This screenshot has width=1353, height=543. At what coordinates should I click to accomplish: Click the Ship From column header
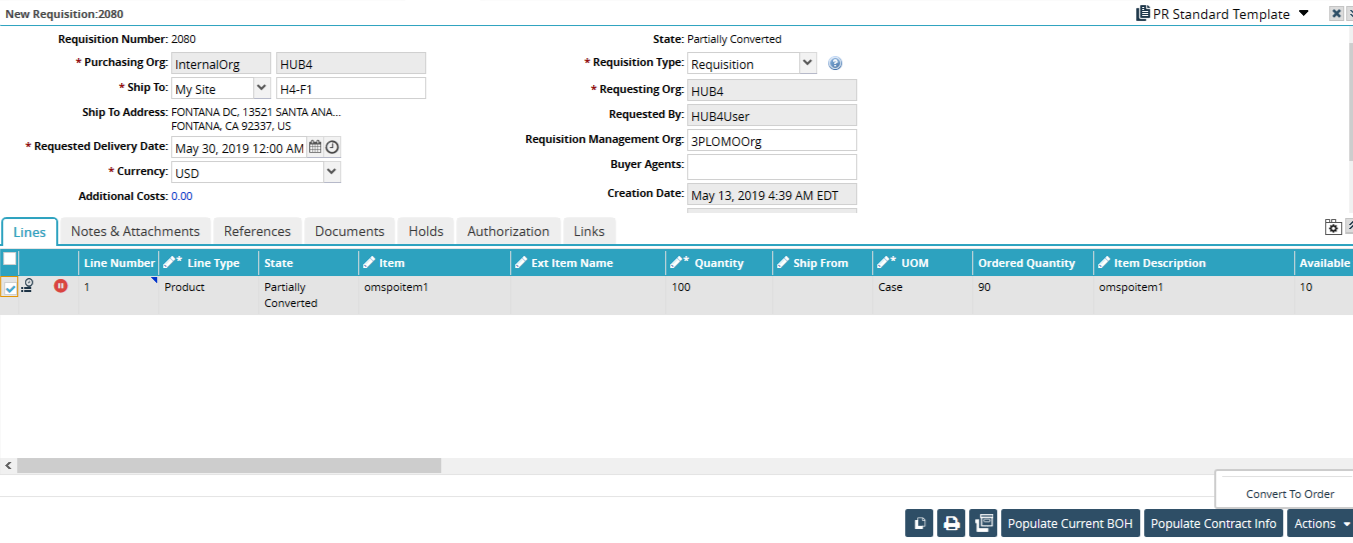click(823, 263)
